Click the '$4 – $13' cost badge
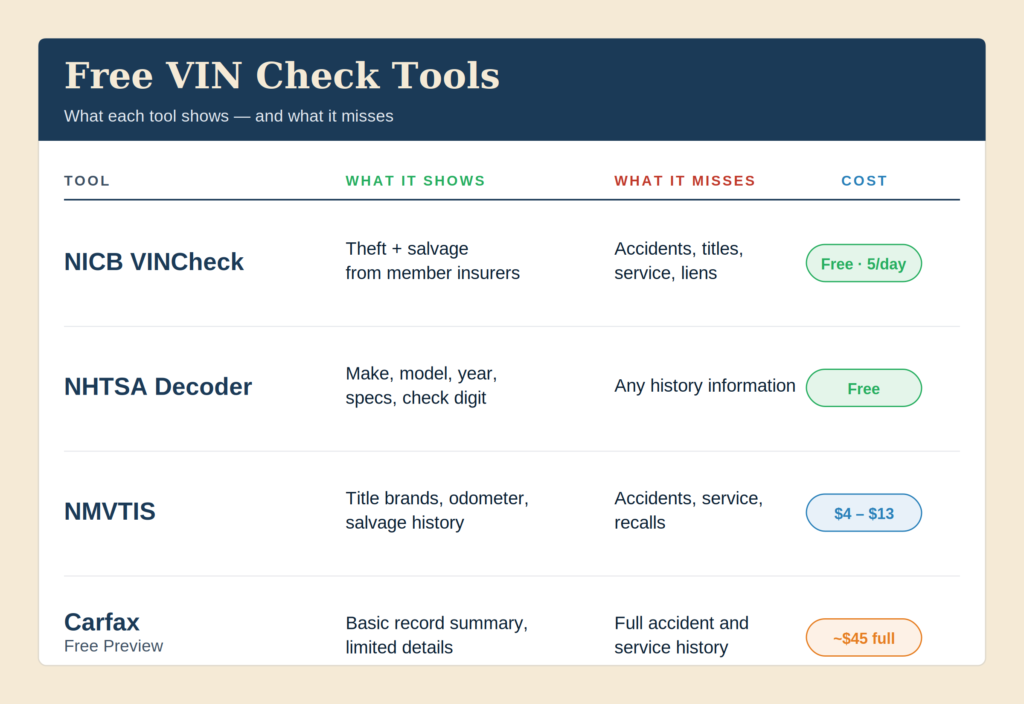1024x704 pixels. [863, 513]
